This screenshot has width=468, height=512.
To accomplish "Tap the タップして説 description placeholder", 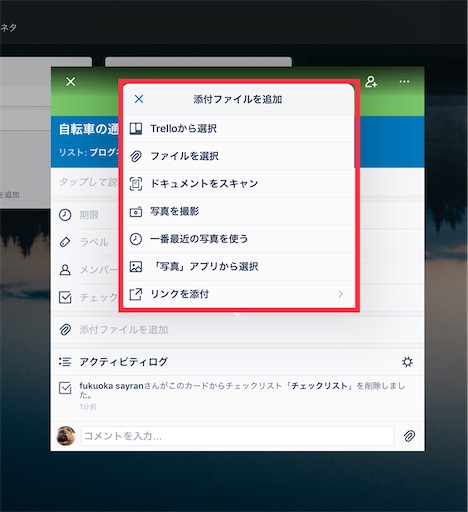I will click(x=88, y=182).
